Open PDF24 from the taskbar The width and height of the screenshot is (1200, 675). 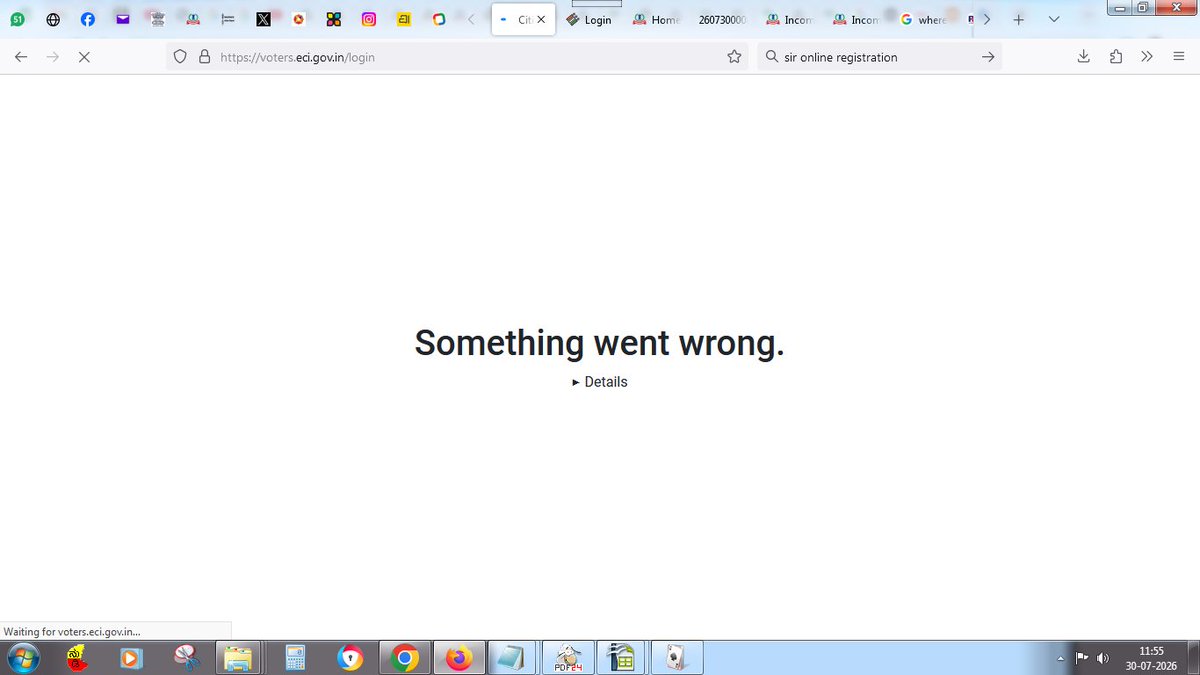[568, 657]
